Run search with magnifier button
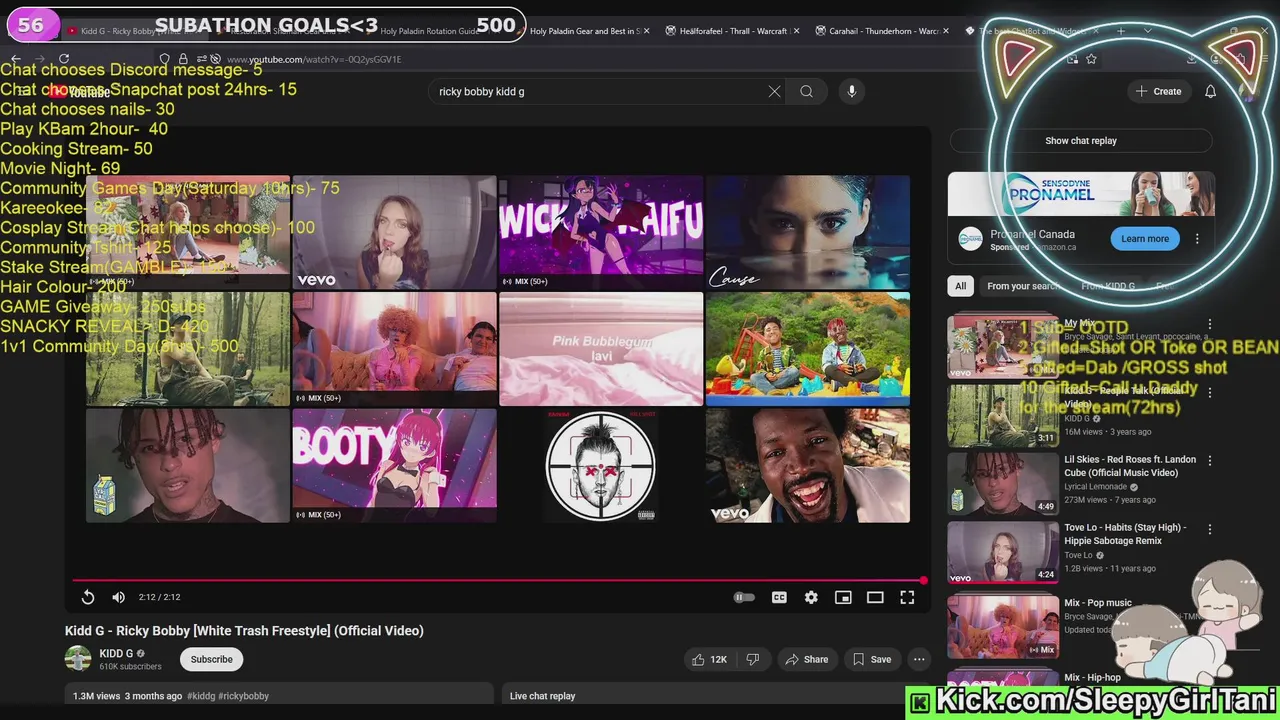This screenshot has height=720, width=1280. (x=806, y=91)
